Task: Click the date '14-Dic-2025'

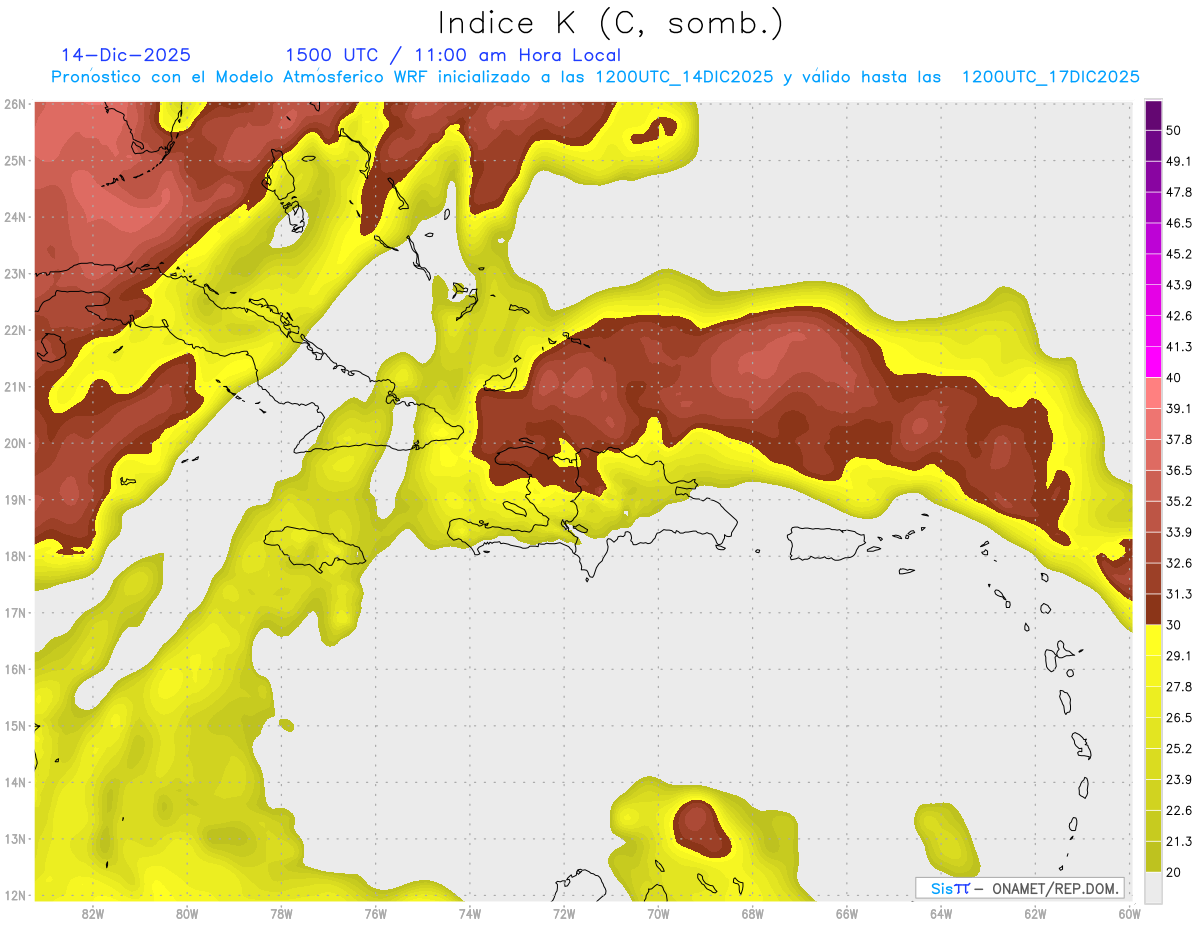Action: tap(126, 55)
